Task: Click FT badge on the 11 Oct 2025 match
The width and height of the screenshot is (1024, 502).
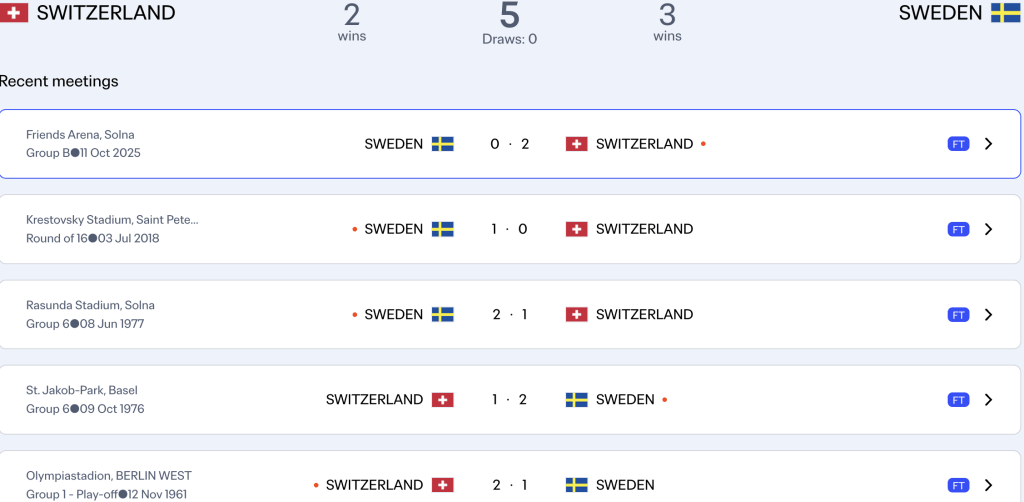Action: coord(958,144)
